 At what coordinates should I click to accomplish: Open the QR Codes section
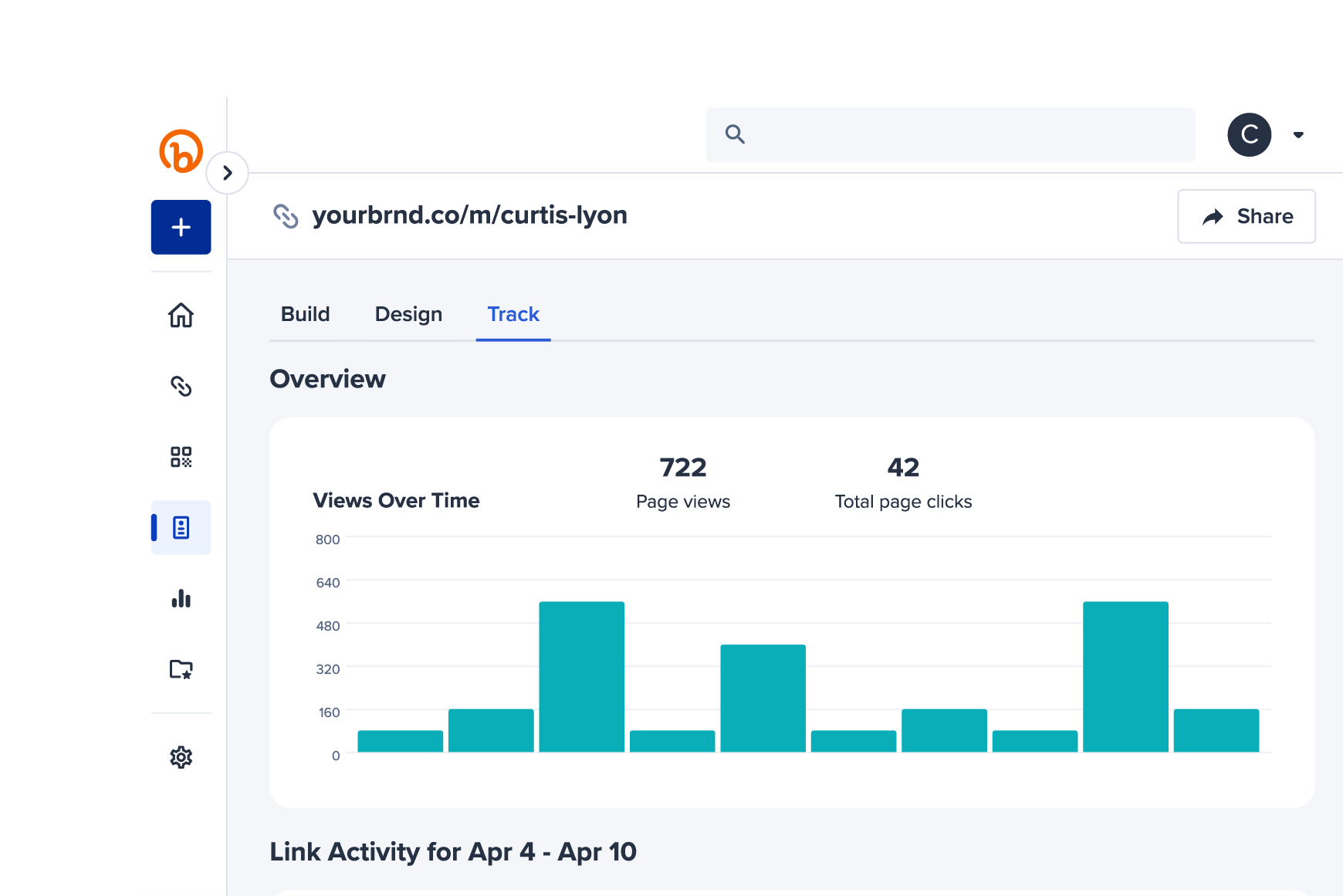pos(181,458)
